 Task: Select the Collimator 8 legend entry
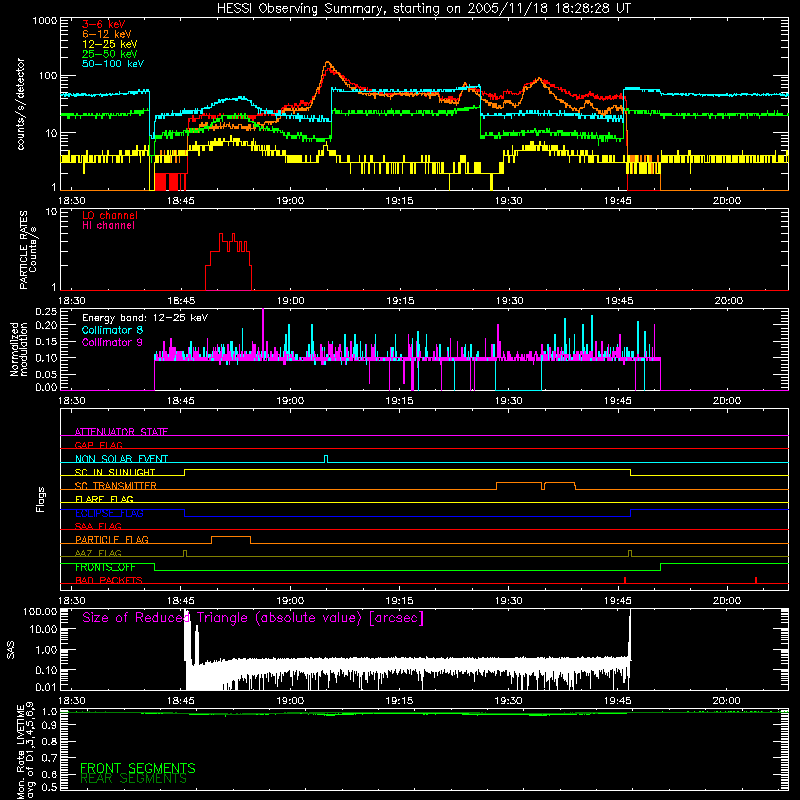coord(112,330)
